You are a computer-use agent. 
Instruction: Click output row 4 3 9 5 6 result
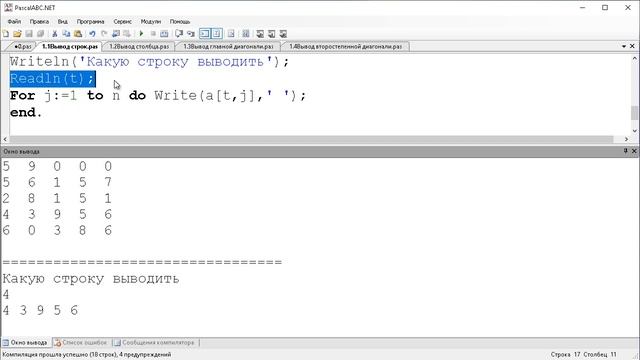(x=40, y=311)
